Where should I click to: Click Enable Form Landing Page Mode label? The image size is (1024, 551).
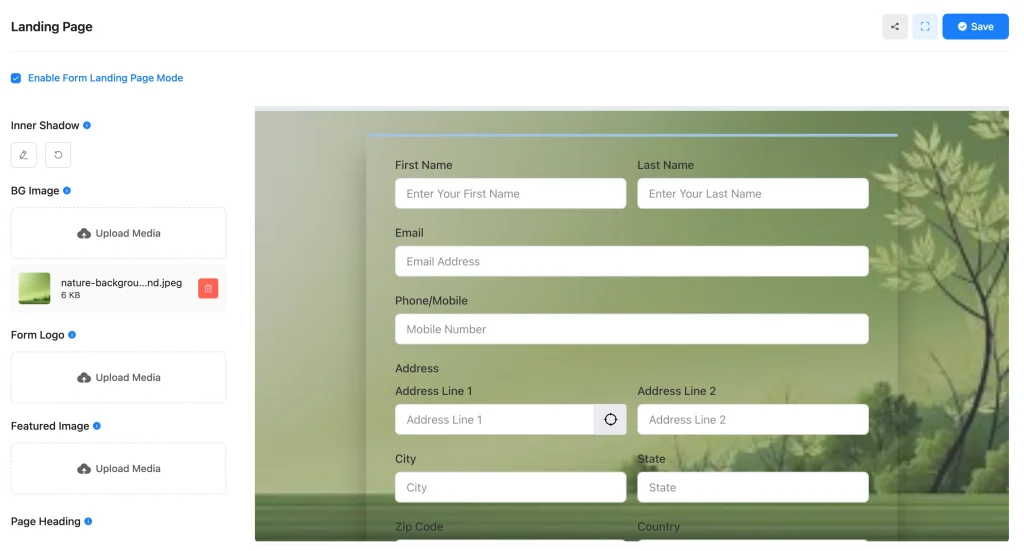click(105, 78)
